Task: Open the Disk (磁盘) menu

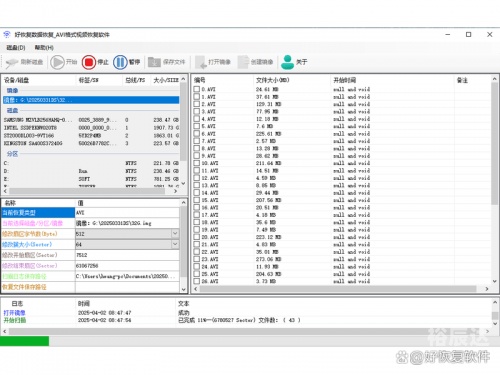Action: pyautogui.click(x=16, y=48)
